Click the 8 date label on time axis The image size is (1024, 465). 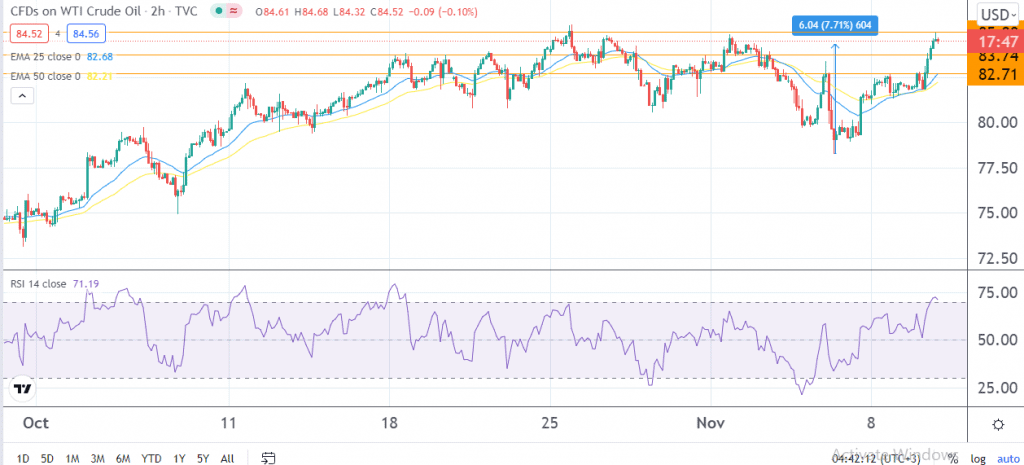872,423
